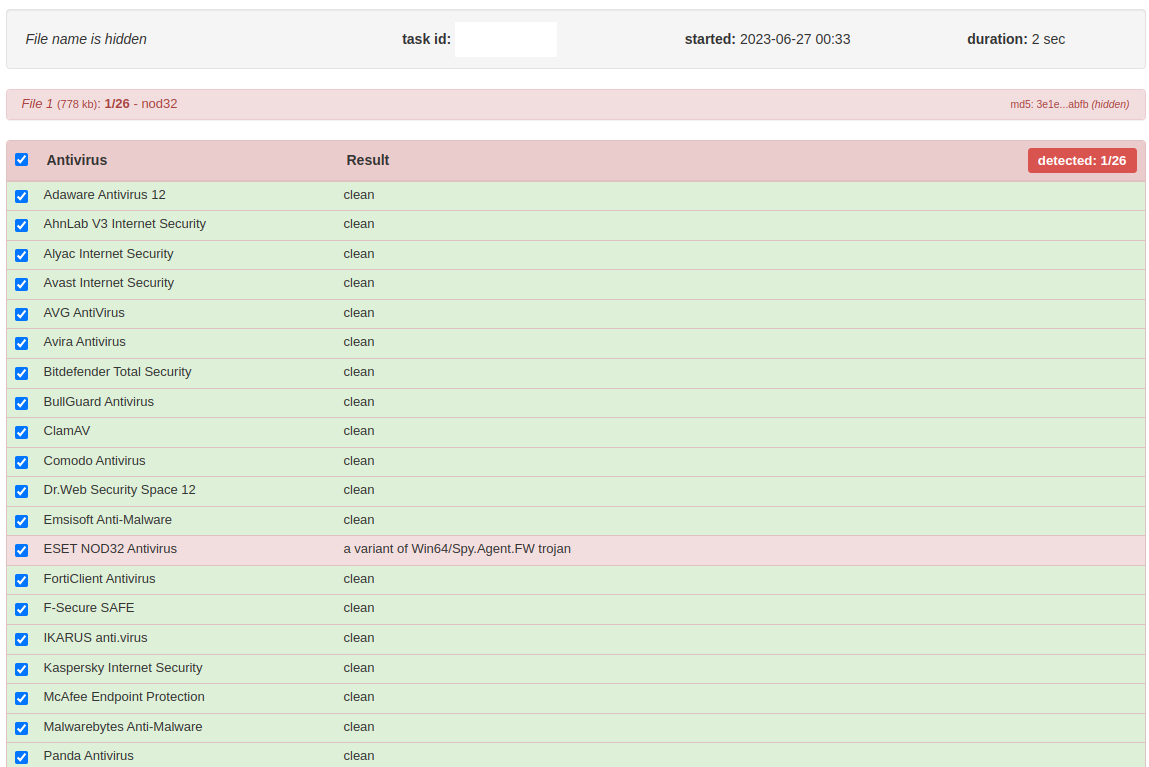This screenshot has height=767, width=1149.
Task: Toggle the Emsisoft Anti-Malware checkbox
Action: coord(22,521)
